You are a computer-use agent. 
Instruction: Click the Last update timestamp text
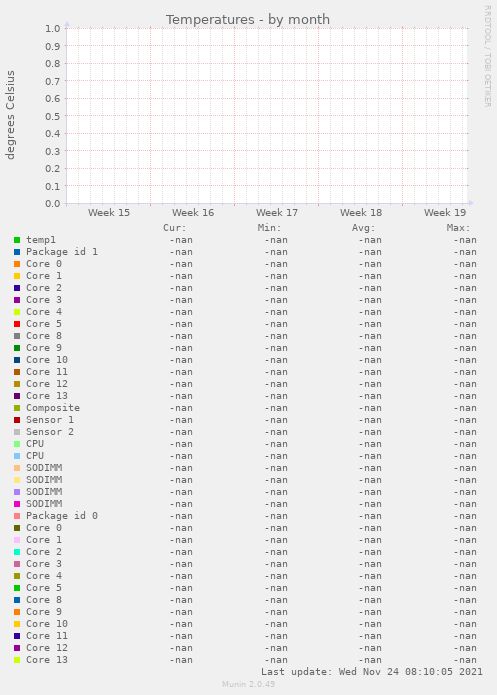(372, 672)
